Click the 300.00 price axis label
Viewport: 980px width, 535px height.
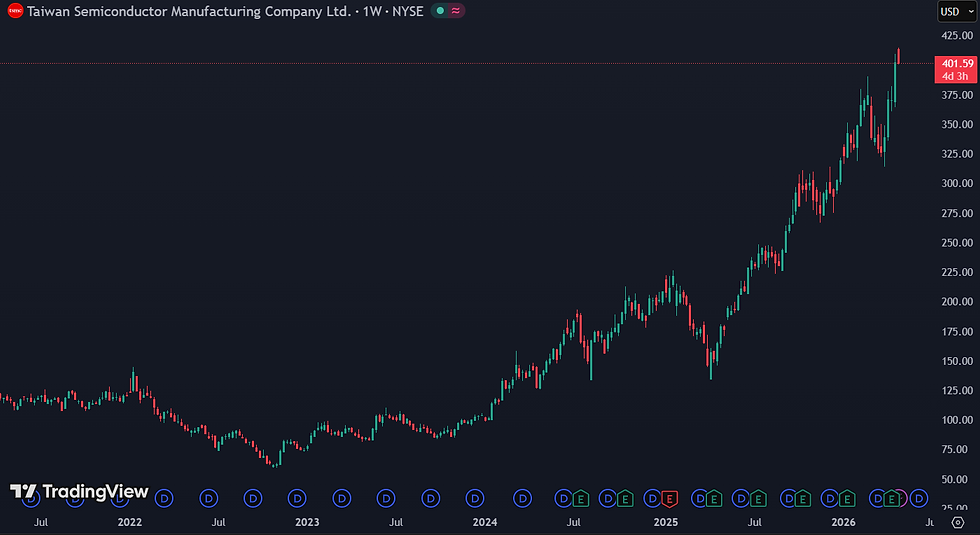(957, 183)
